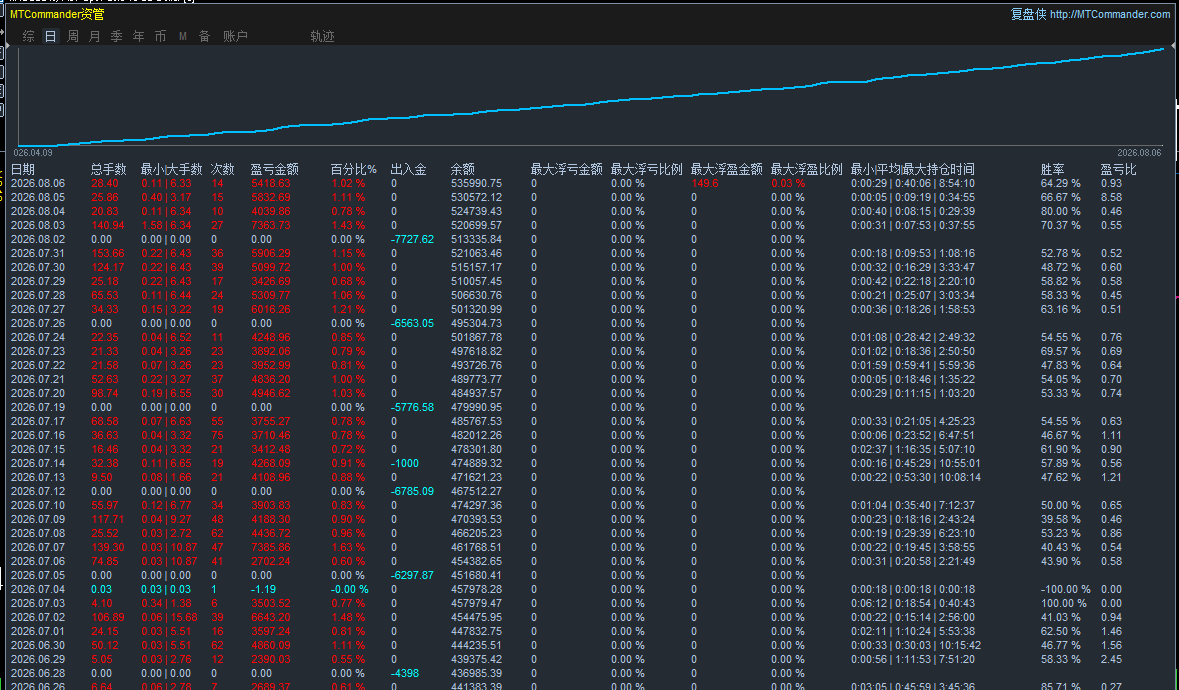Click the lot range 0.06 | 15.68
1179x690 pixels.
tap(169, 617)
